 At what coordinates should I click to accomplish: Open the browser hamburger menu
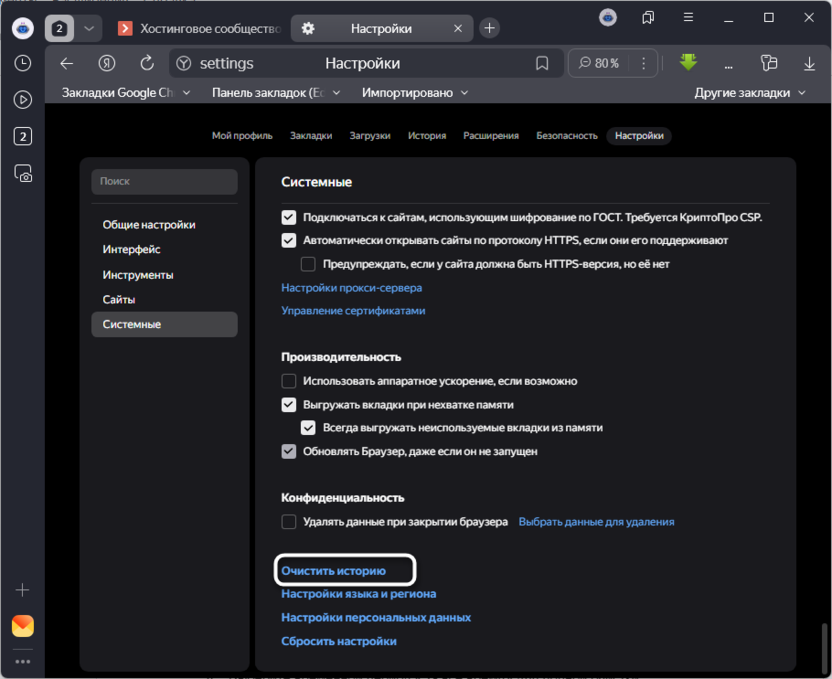tap(688, 18)
